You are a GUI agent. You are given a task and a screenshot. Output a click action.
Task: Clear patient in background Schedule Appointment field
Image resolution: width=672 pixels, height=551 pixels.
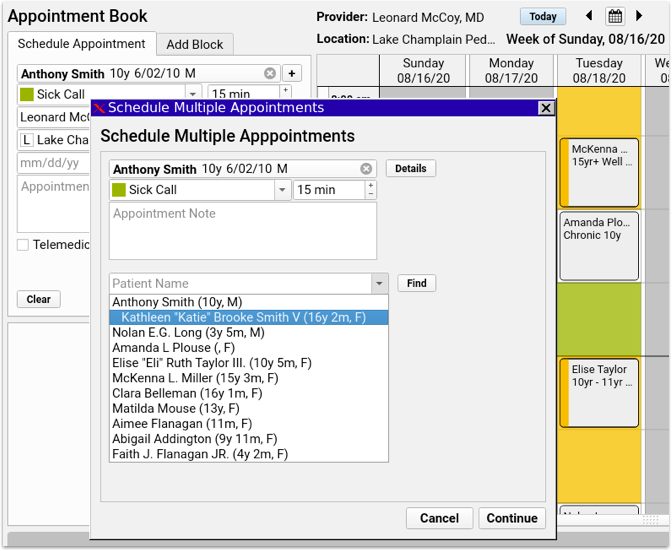[270, 74]
